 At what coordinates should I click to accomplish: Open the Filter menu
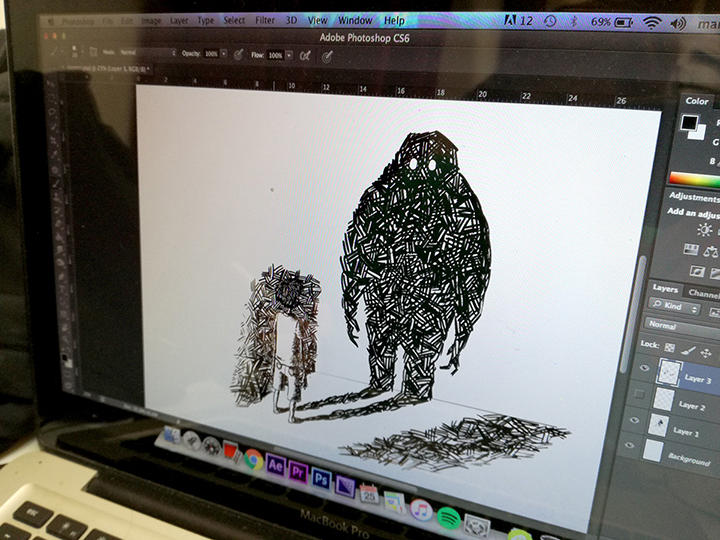point(265,20)
